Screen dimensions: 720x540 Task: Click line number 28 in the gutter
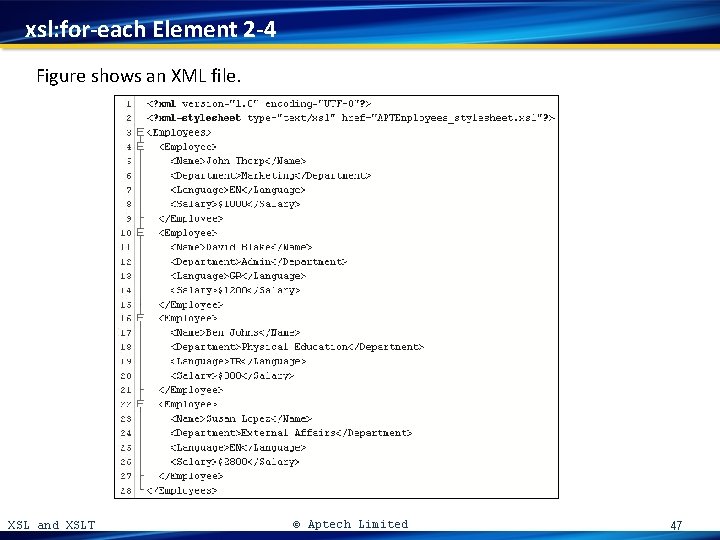(x=126, y=491)
